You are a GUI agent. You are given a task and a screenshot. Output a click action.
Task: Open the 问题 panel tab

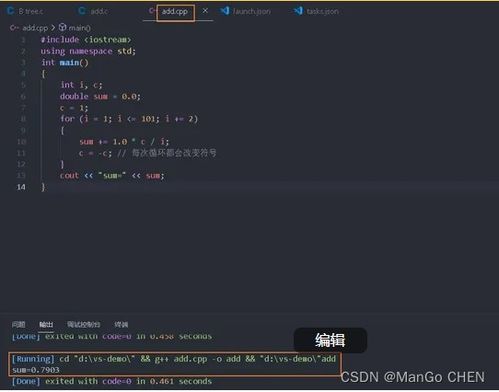[x=19, y=324]
